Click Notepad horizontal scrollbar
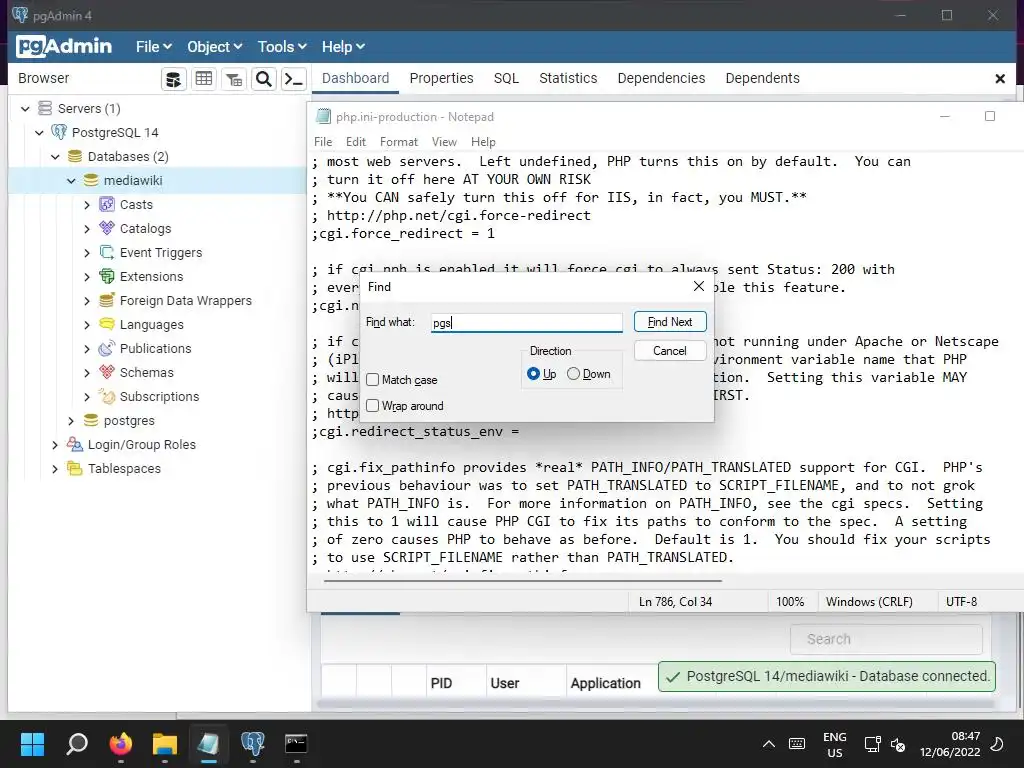1024x768 pixels. coord(523,580)
